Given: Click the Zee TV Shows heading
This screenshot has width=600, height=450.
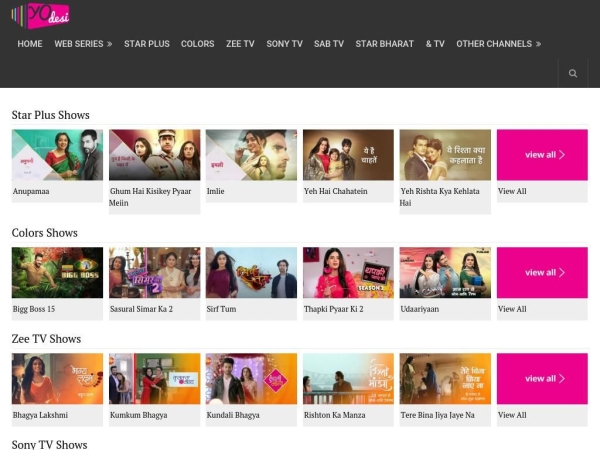Looking at the screenshot, I should click(x=46, y=339).
